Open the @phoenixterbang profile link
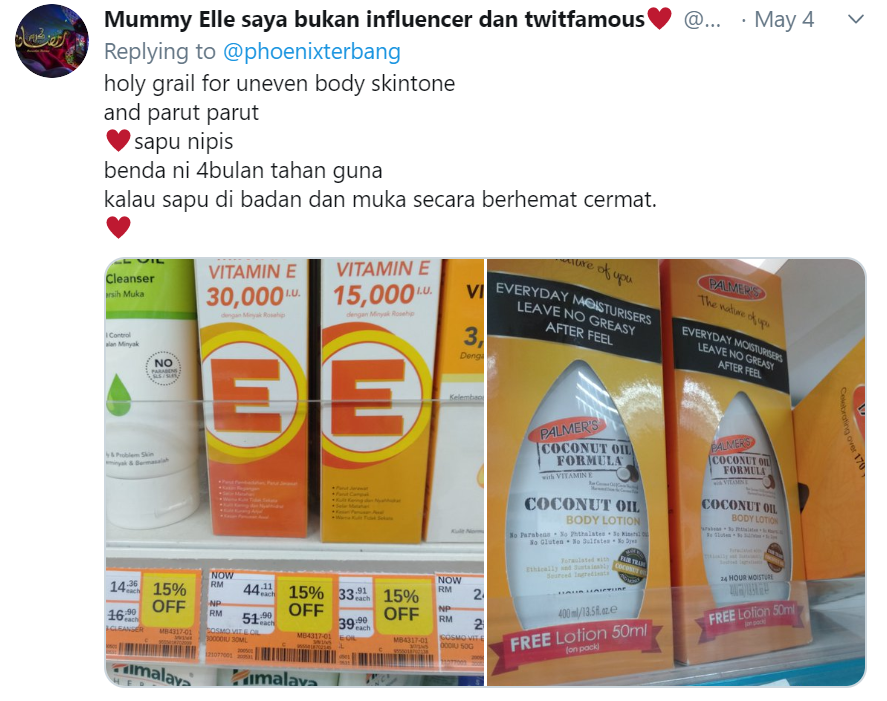887x701 pixels. pyautogui.click(x=312, y=51)
